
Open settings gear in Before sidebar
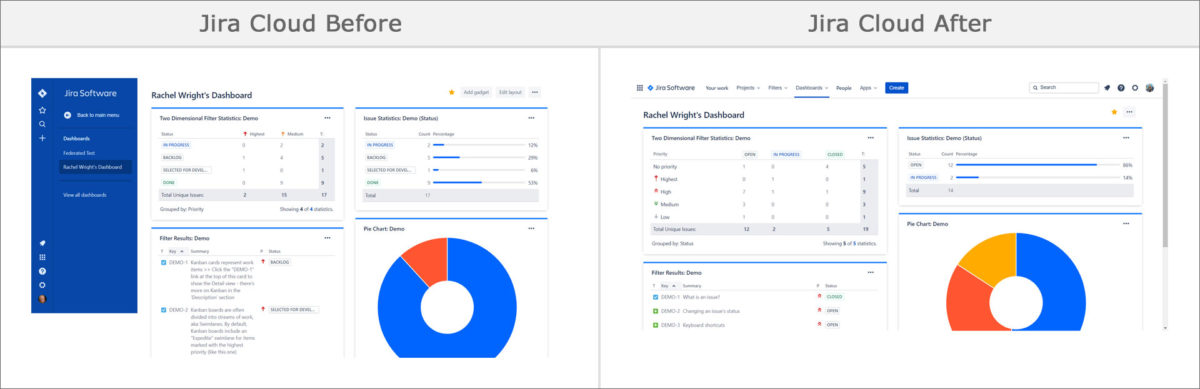pyautogui.click(x=42, y=285)
